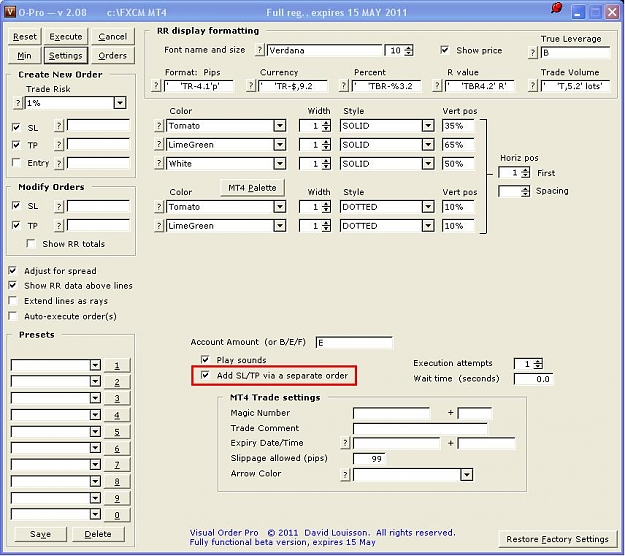Click the O-Pro application icon in title bar
The width and height of the screenshot is (625, 556).
point(10,12)
